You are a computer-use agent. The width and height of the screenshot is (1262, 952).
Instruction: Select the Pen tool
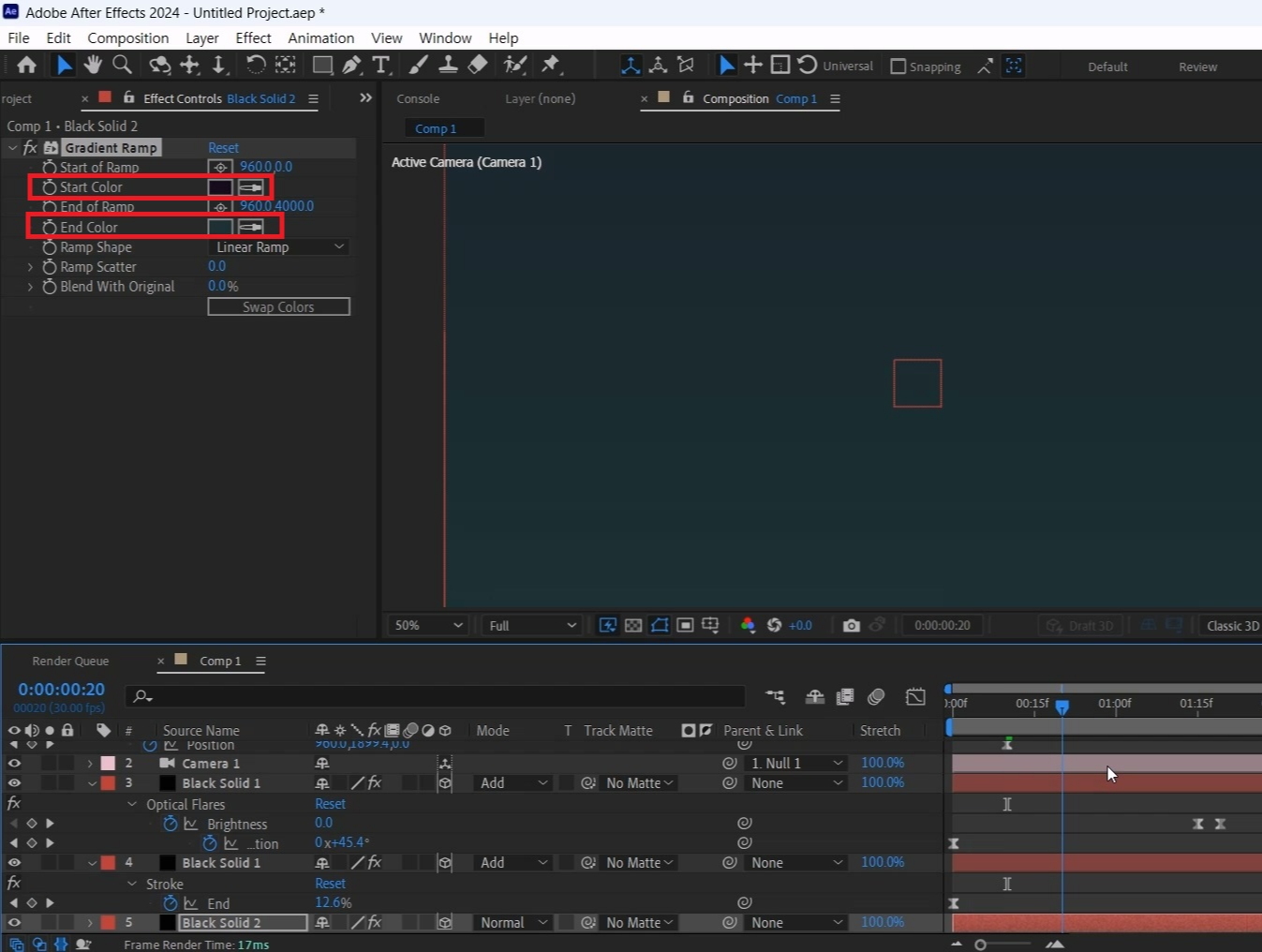point(351,65)
